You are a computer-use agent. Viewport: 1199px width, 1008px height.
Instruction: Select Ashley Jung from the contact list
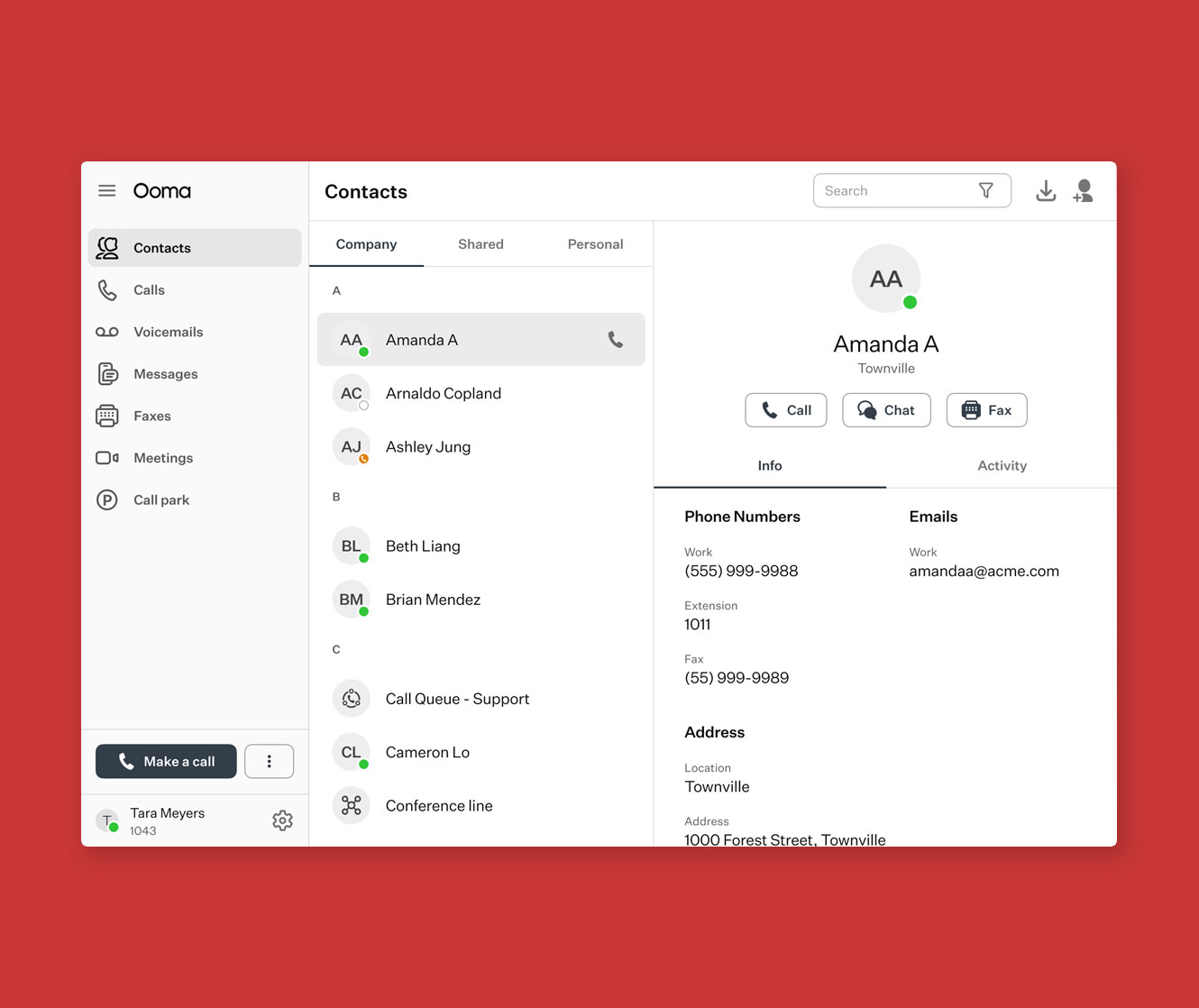428,447
